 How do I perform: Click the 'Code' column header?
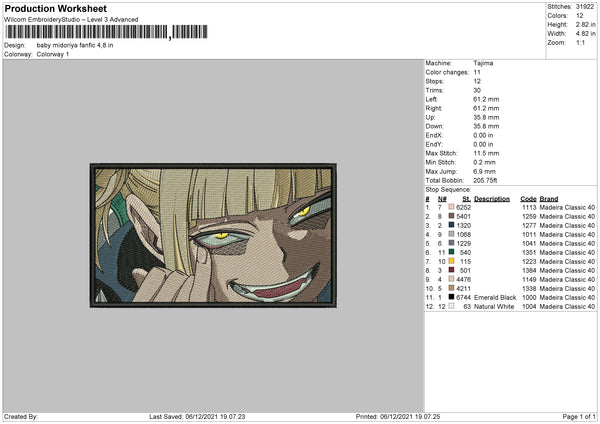pos(528,199)
